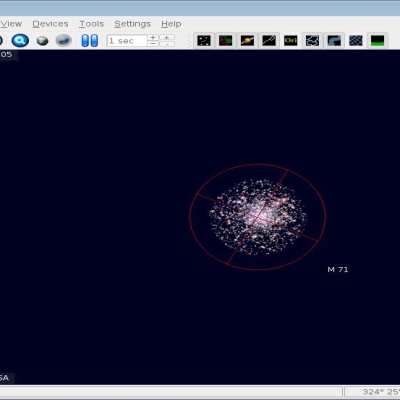Toggle solar system planets display
Screen dimensions: 400x400
pyautogui.click(x=247, y=41)
